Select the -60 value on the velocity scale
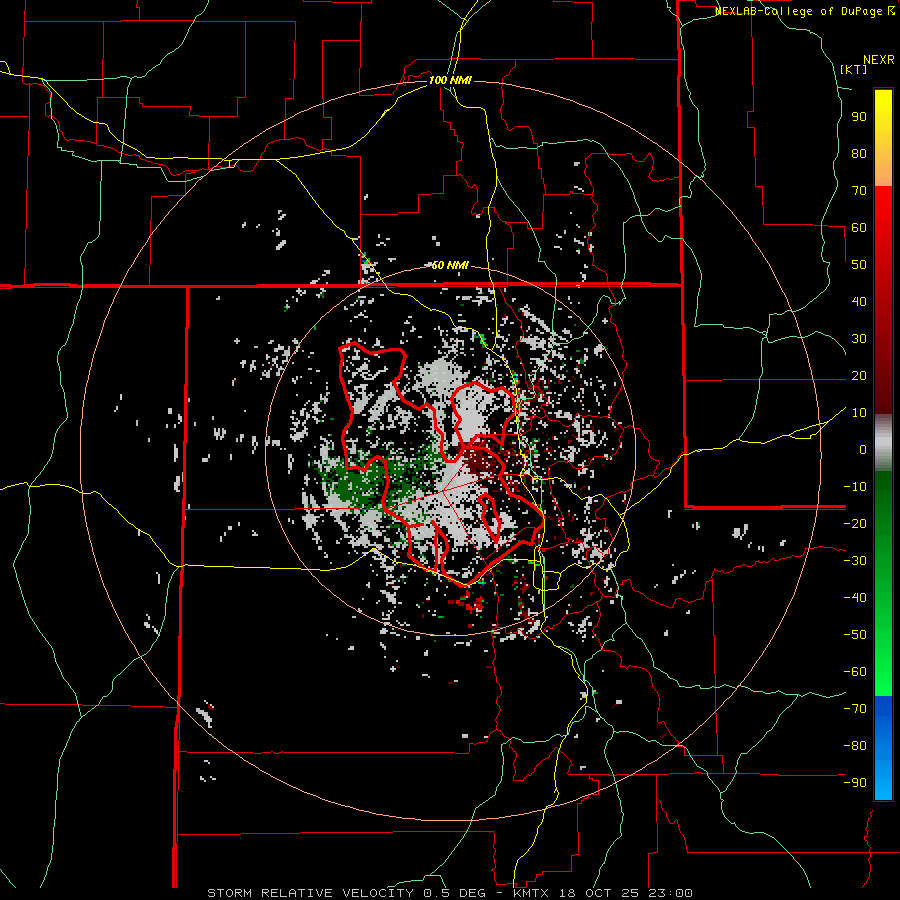The image size is (900, 900). coord(855,672)
